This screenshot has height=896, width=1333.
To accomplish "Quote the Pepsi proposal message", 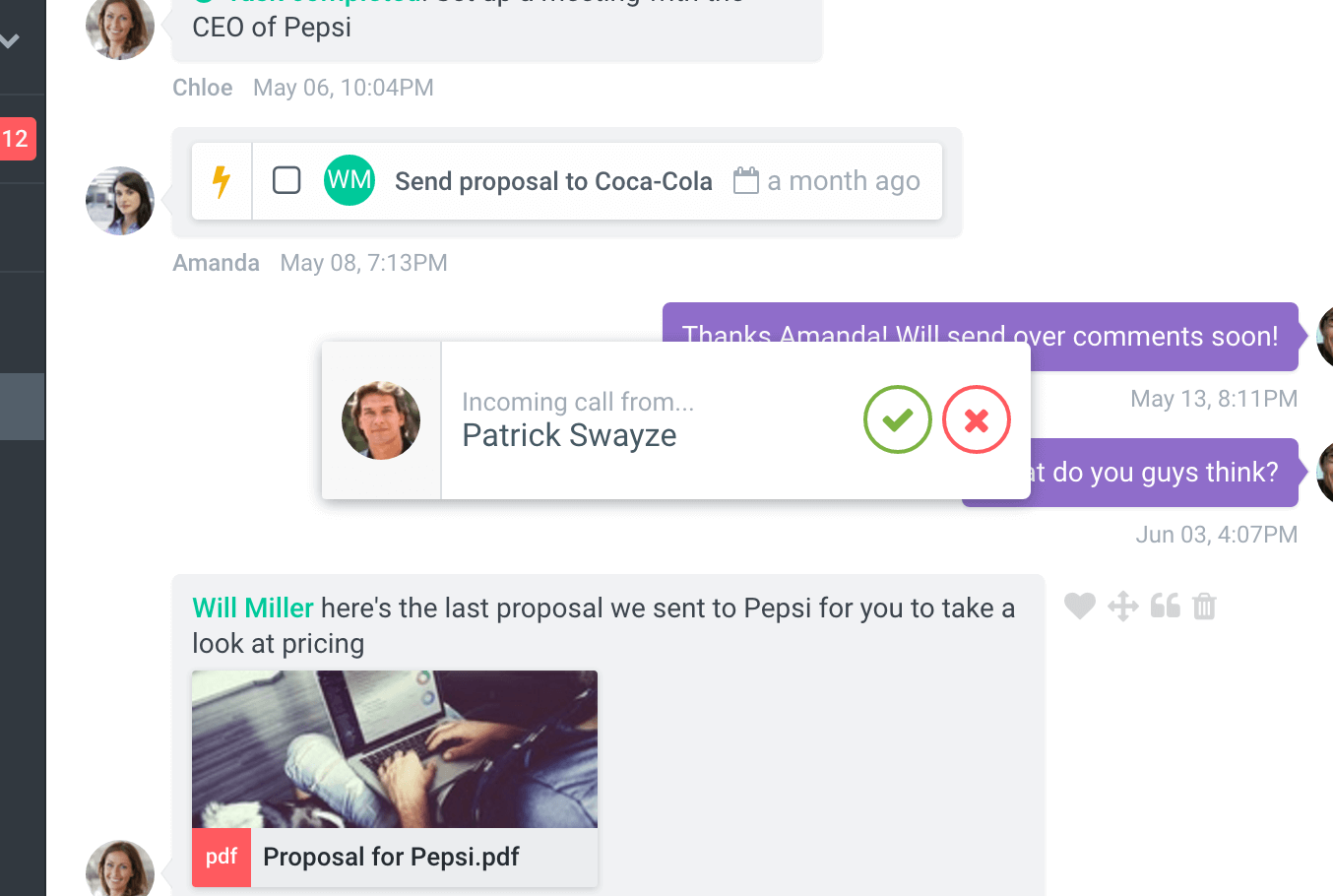I will pyautogui.click(x=1165, y=607).
